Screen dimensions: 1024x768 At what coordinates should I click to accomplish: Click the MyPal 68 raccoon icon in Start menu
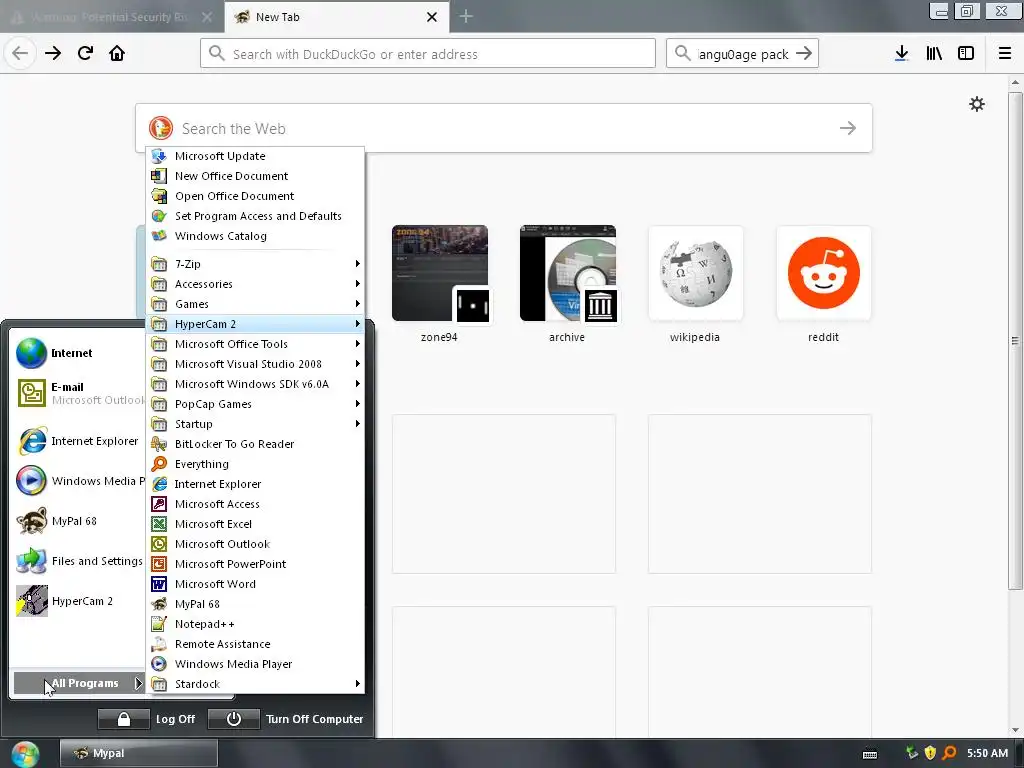tap(31, 520)
